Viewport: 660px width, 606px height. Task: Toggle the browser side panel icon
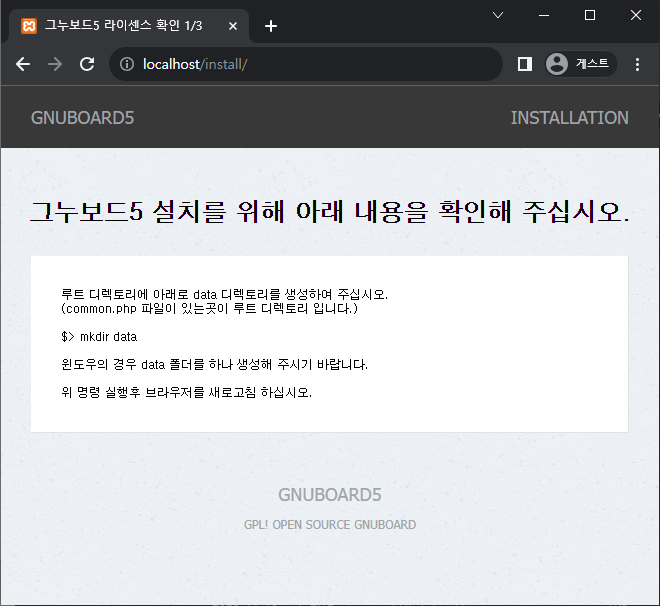[524, 64]
